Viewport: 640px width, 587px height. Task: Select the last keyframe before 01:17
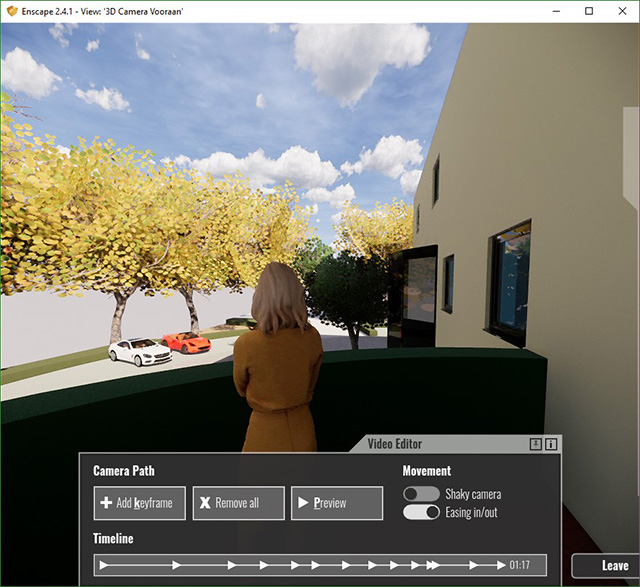(501, 565)
